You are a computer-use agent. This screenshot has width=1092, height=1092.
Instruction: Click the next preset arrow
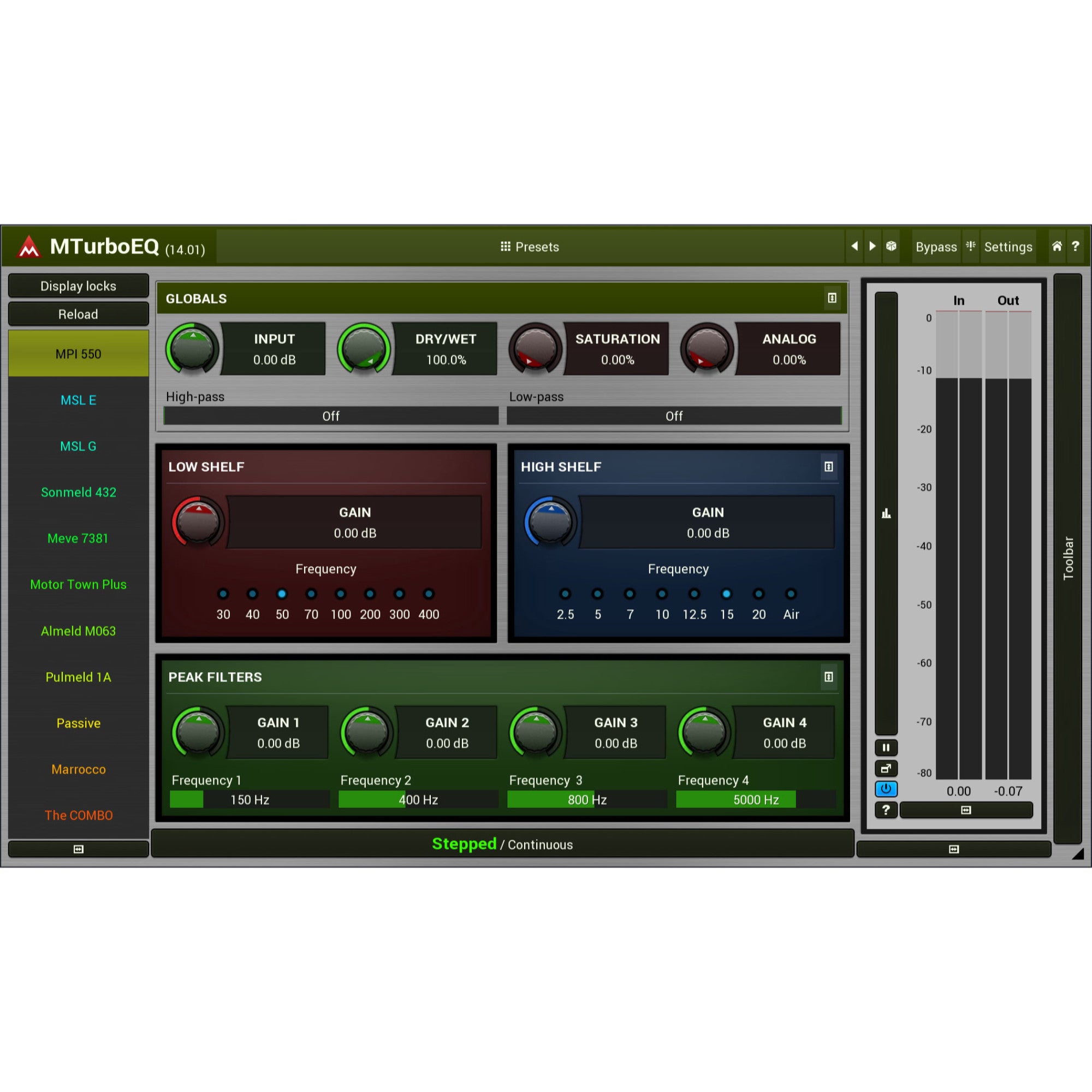872,246
